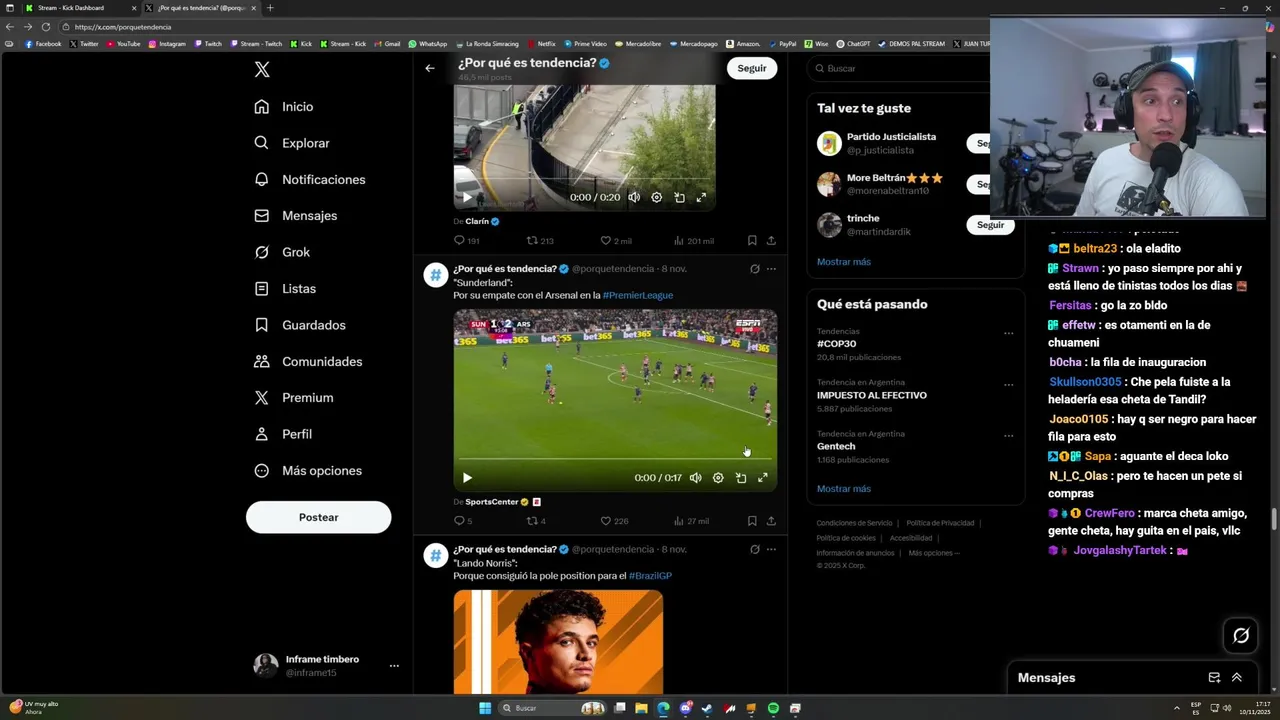Open Spotify from the Windows taskbar

(773, 708)
